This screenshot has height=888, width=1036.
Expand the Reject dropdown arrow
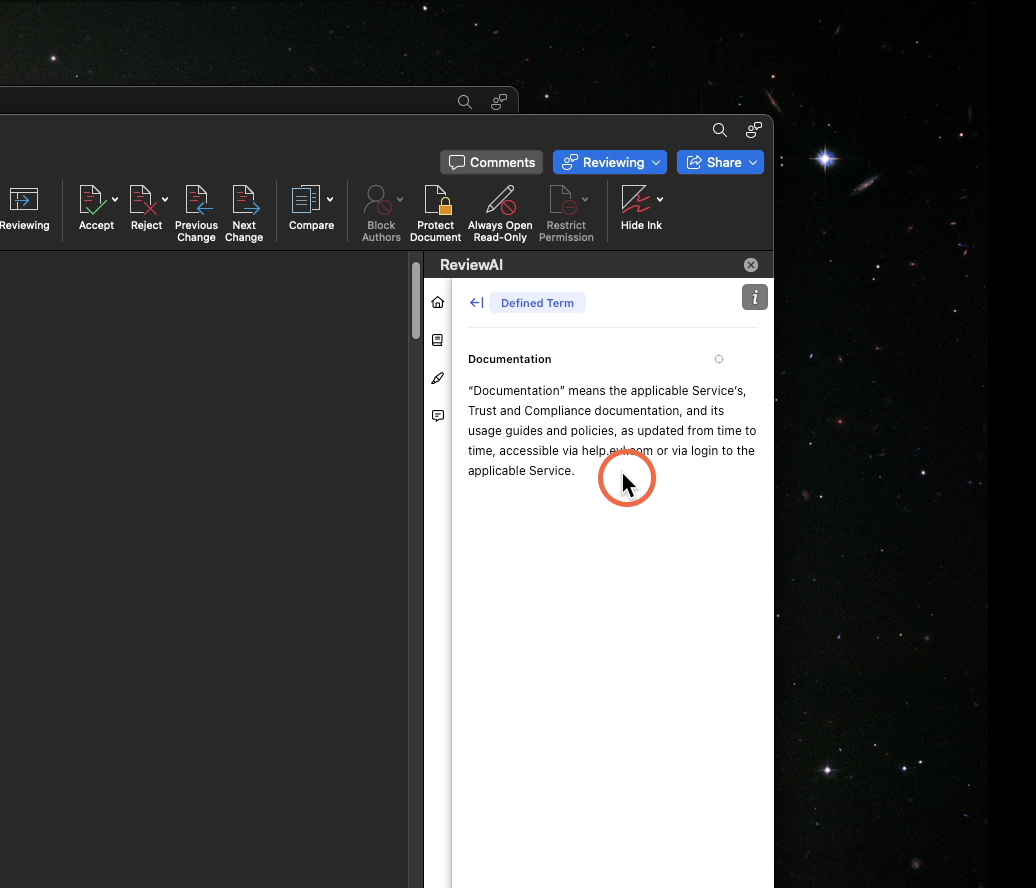click(165, 200)
